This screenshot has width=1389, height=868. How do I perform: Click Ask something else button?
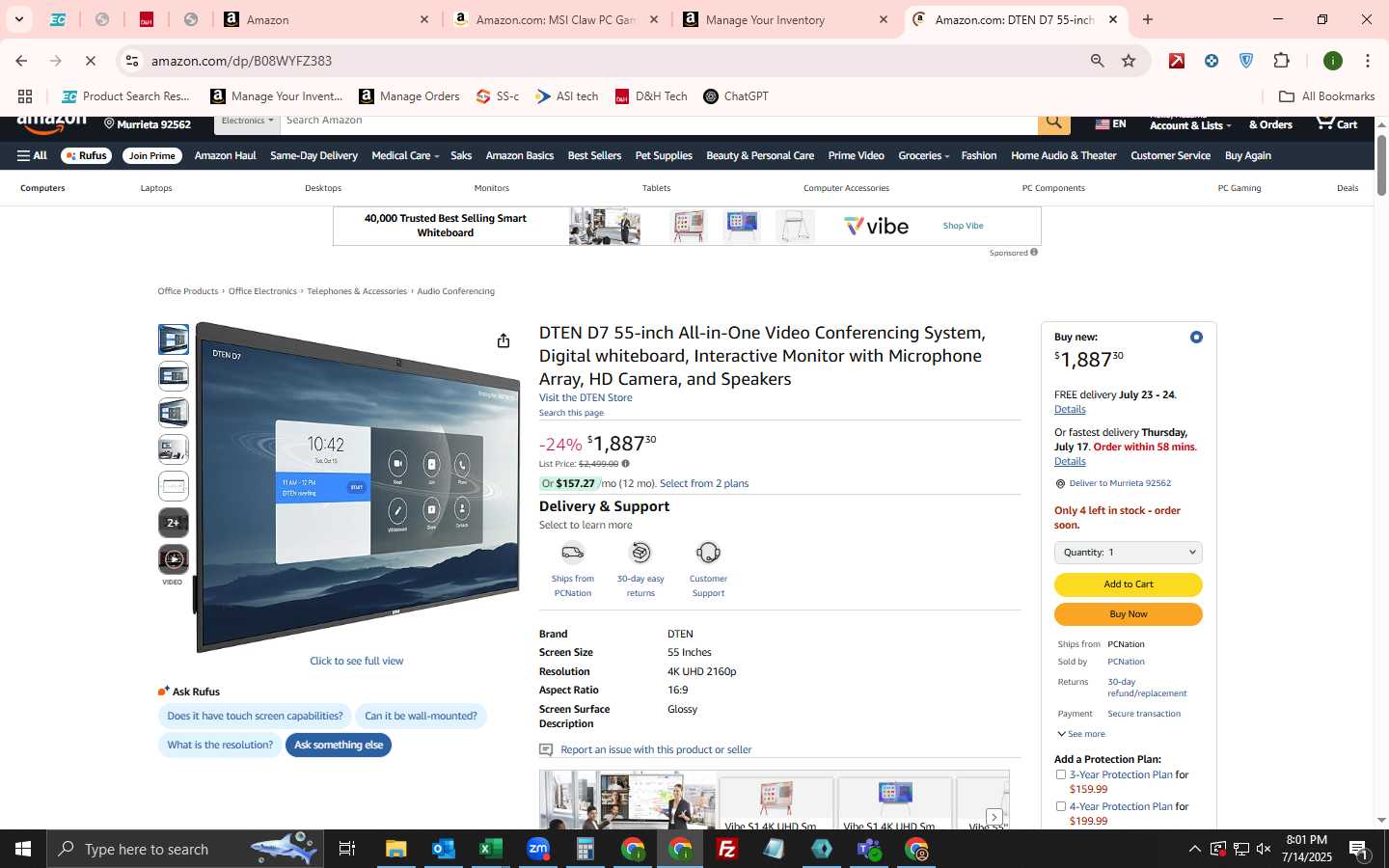click(339, 746)
